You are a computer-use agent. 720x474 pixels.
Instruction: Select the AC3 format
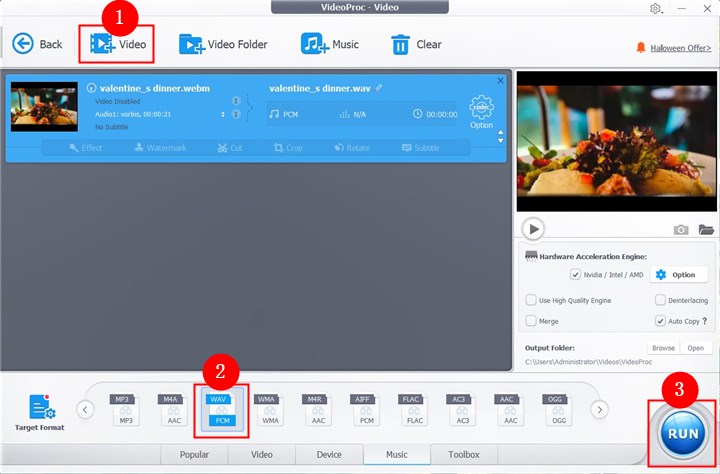pyautogui.click(x=461, y=409)
